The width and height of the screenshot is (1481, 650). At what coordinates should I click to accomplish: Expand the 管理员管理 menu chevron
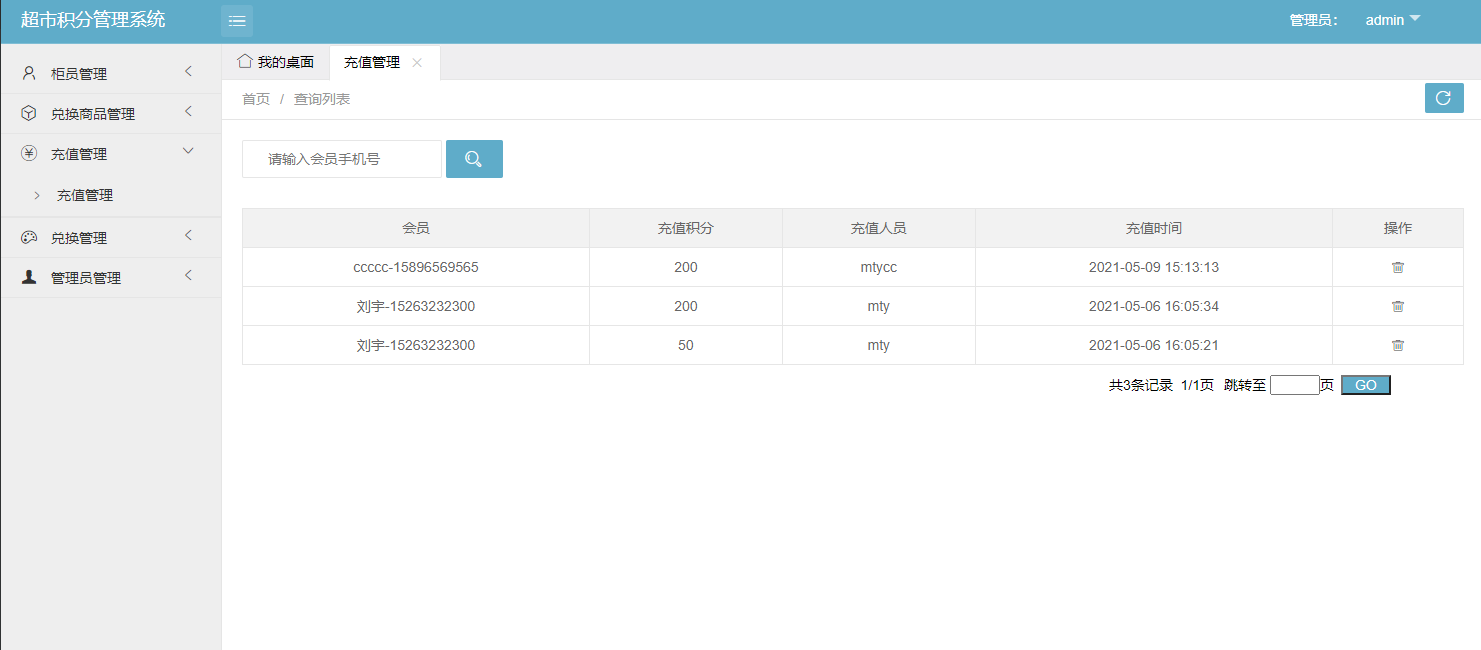(x=188, y=276)
